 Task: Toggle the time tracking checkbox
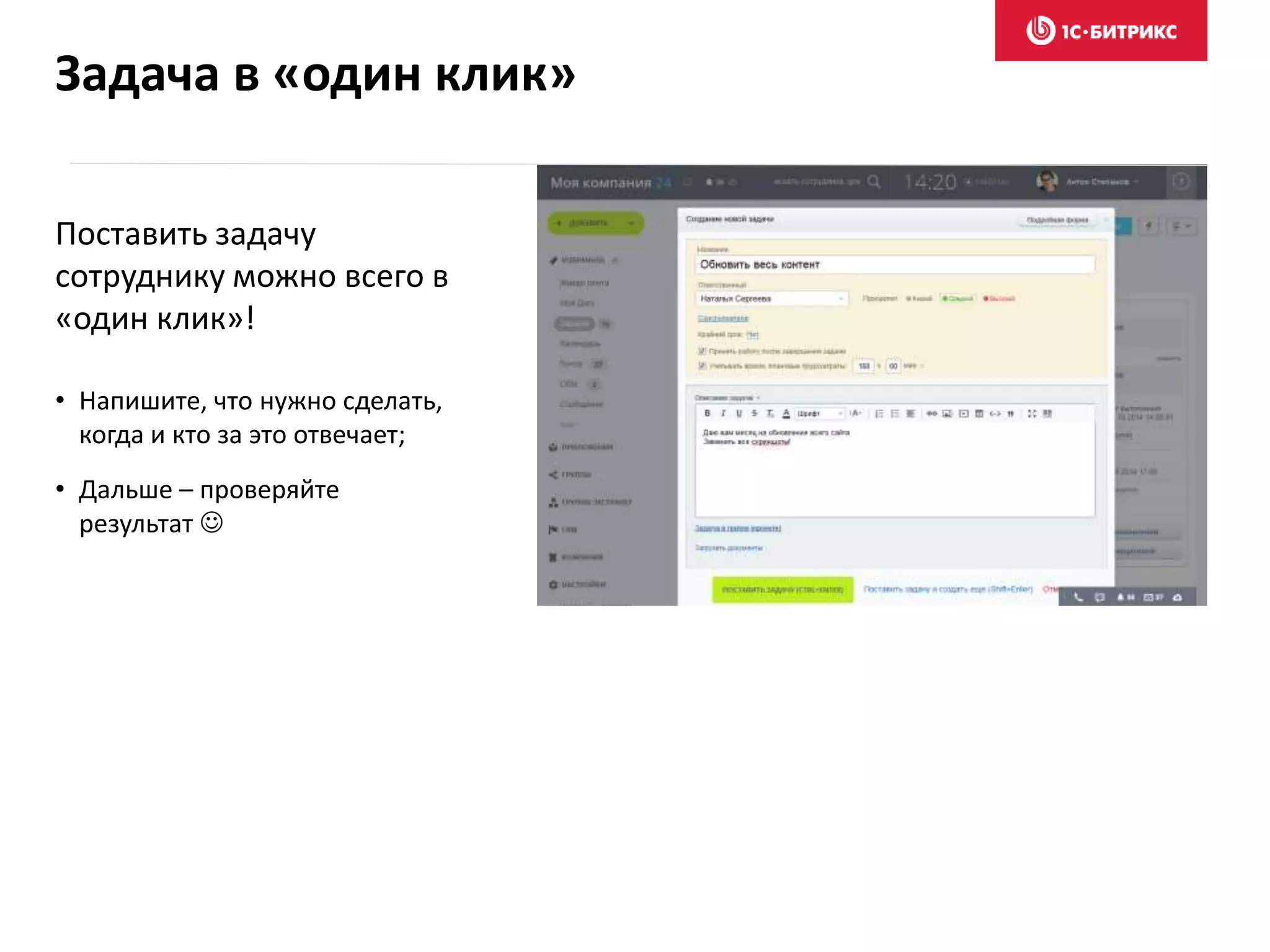click(x=702, y=366)
